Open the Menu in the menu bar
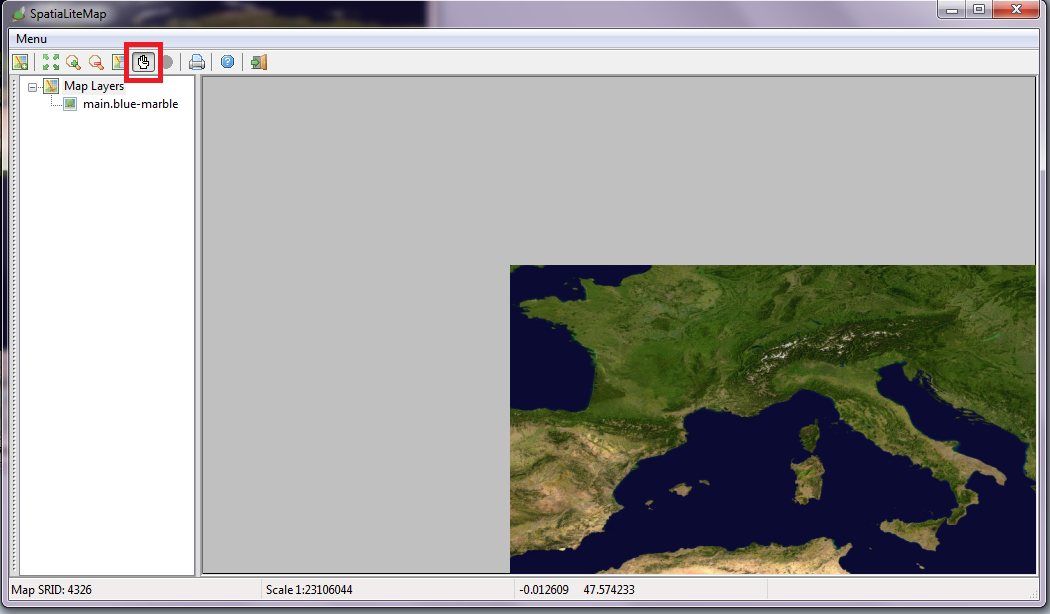The height and width of the screenshot is (614, 1050). pos(31,39)
